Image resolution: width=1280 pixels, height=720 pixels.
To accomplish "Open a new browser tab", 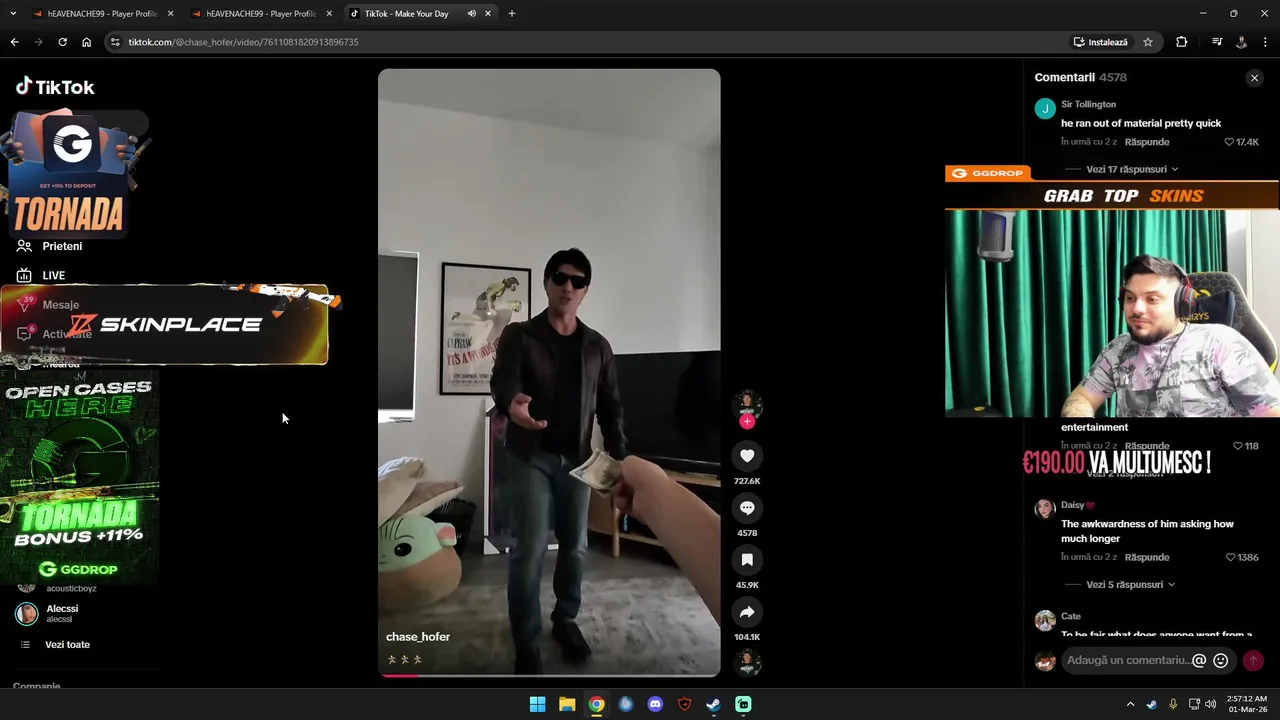I will [512, 14].
